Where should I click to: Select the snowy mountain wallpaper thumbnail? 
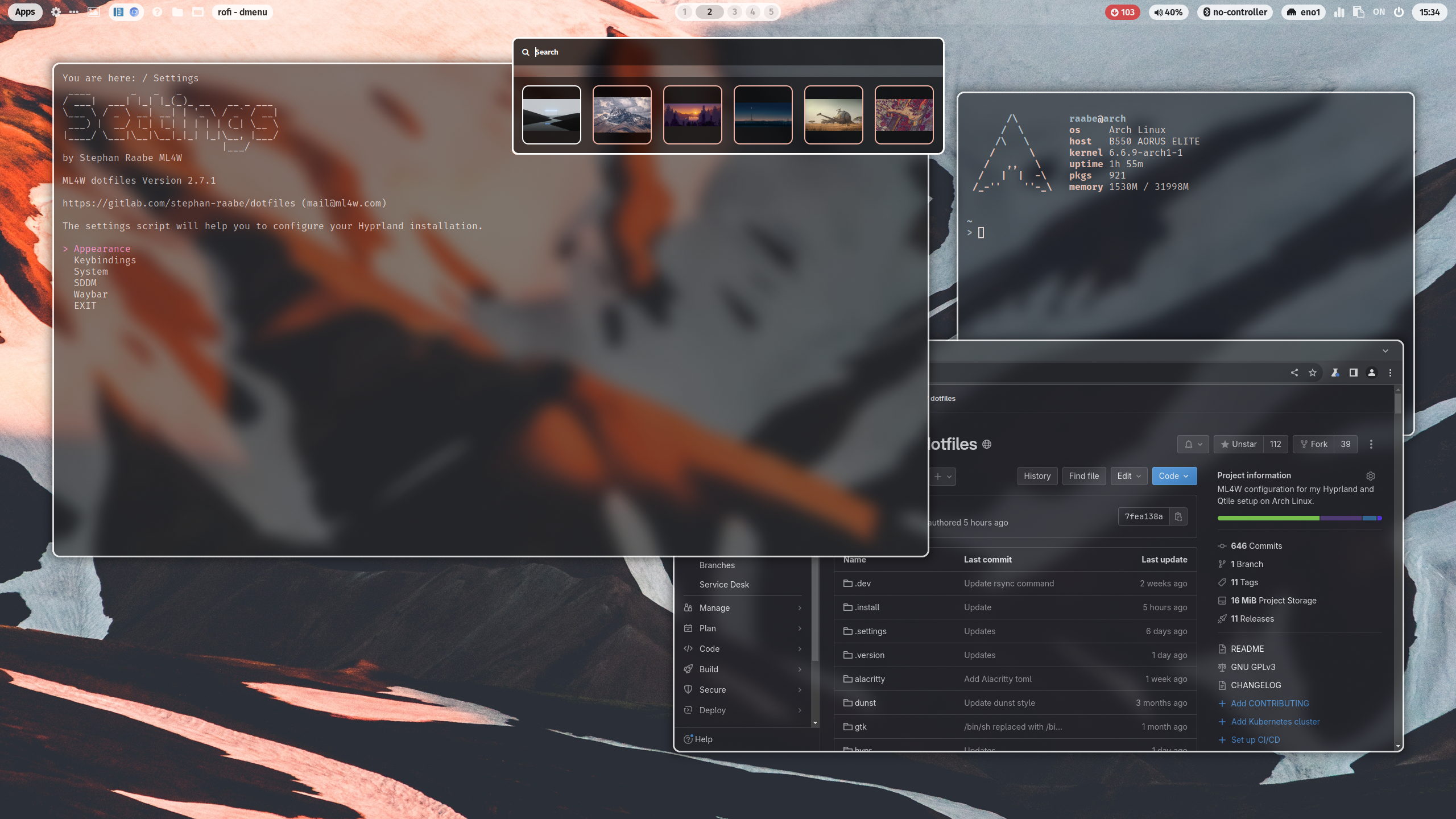click(x=622, y=115)
